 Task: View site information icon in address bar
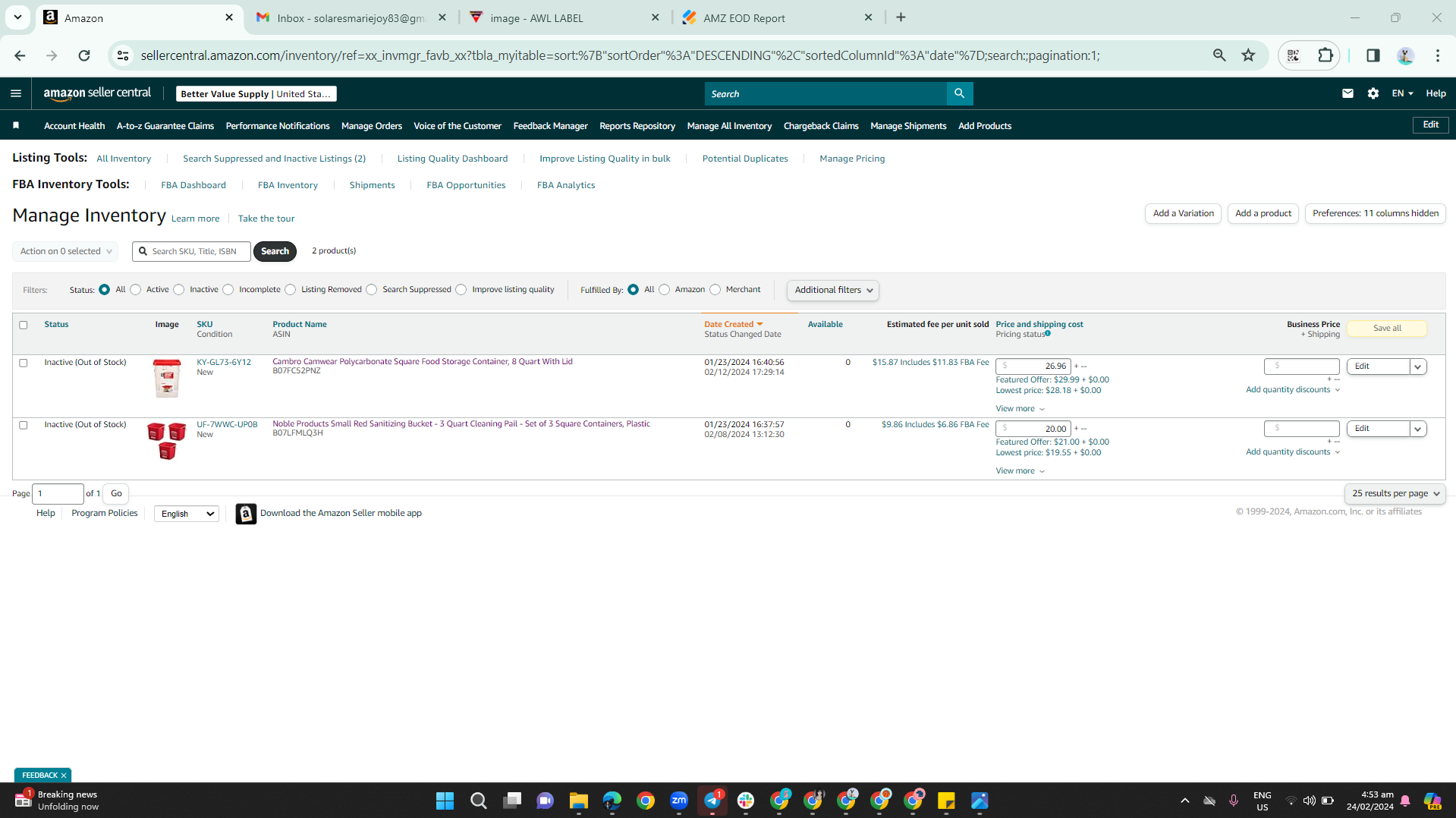(x=123, y=55)
